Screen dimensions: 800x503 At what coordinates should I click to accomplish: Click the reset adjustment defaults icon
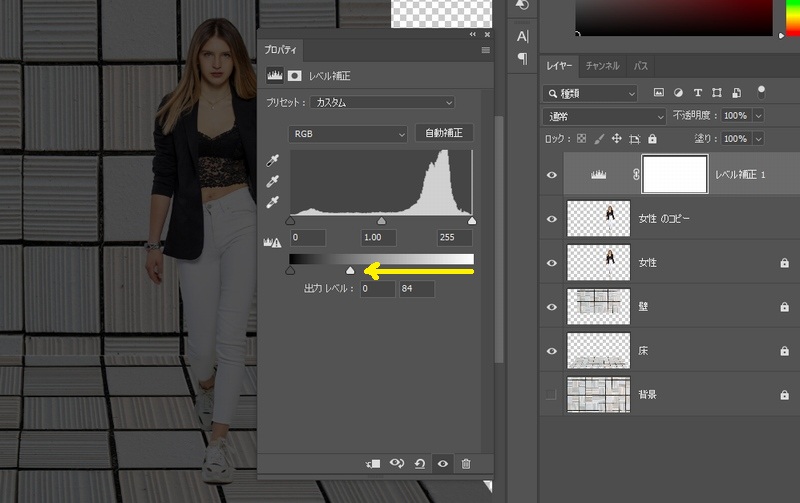coord(419,463)
